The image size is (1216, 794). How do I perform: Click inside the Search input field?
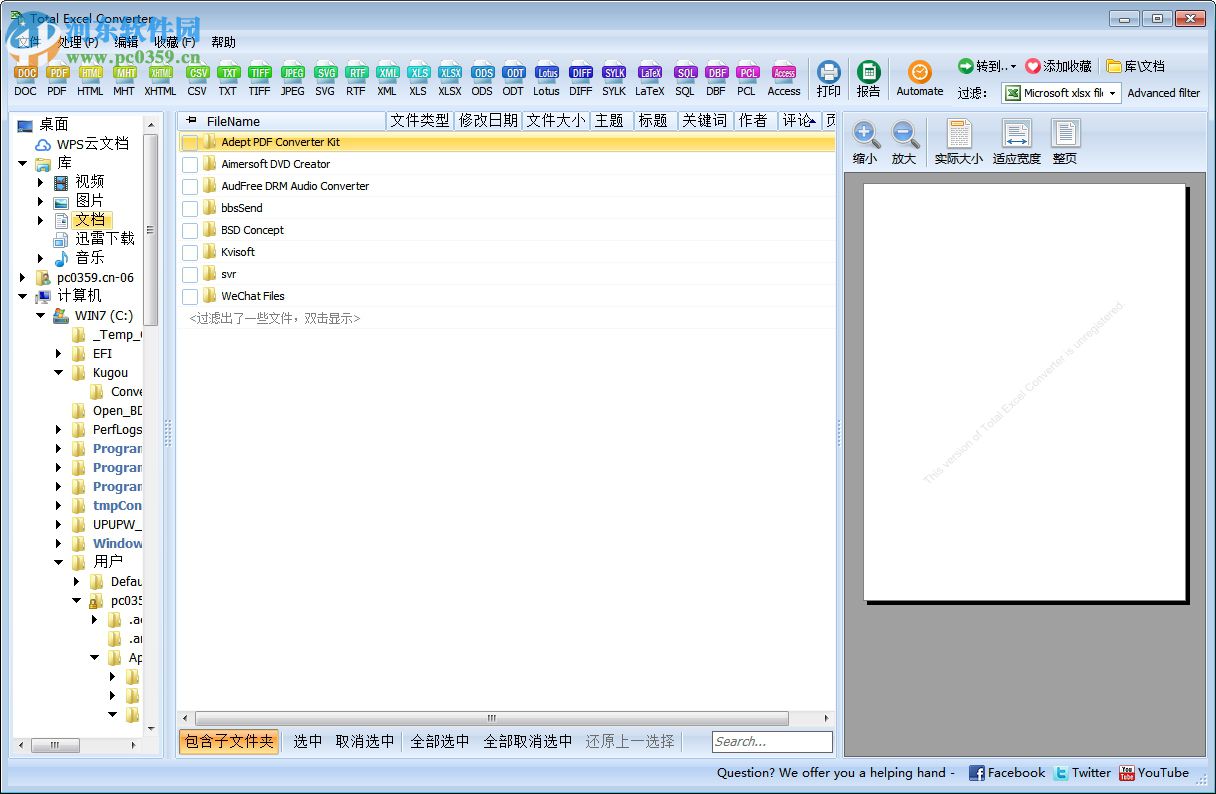point(771,741)
